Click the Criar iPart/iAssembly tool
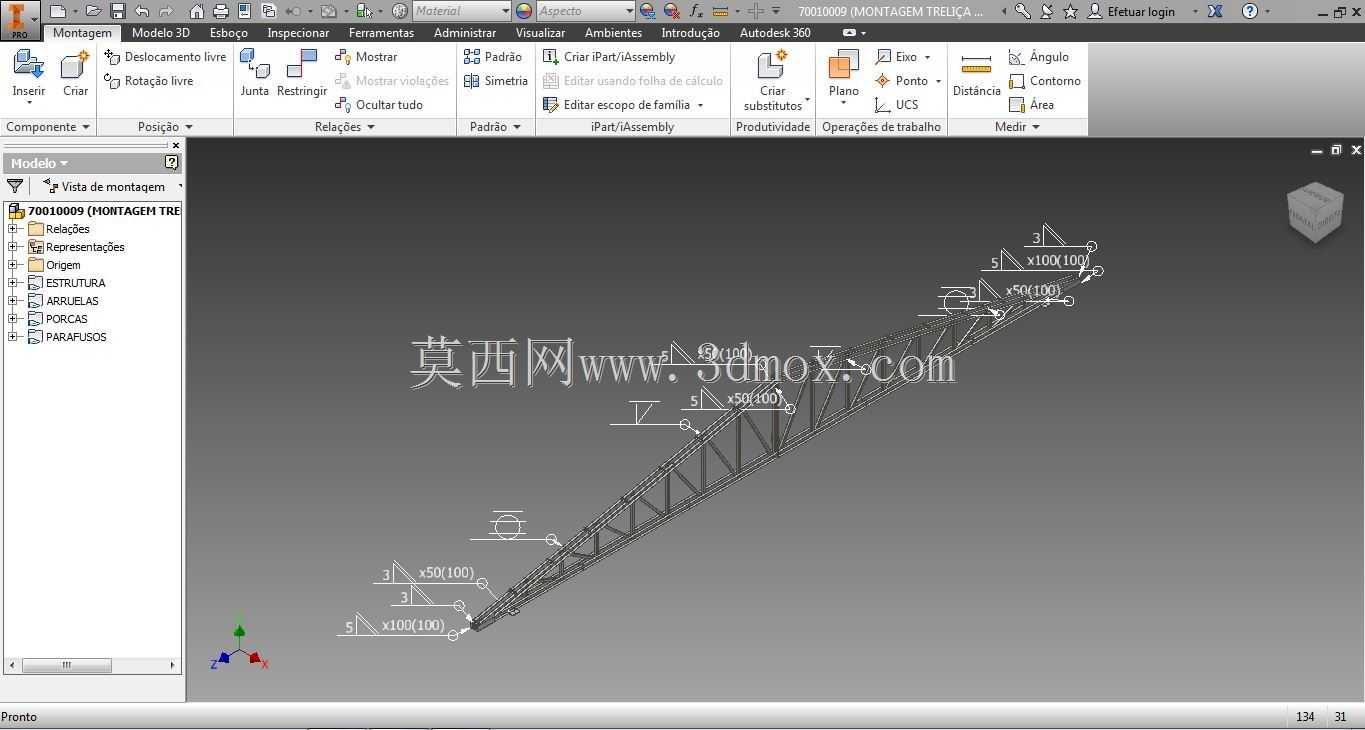Viewport: 1365px width, 730px height. pos(609,57)
